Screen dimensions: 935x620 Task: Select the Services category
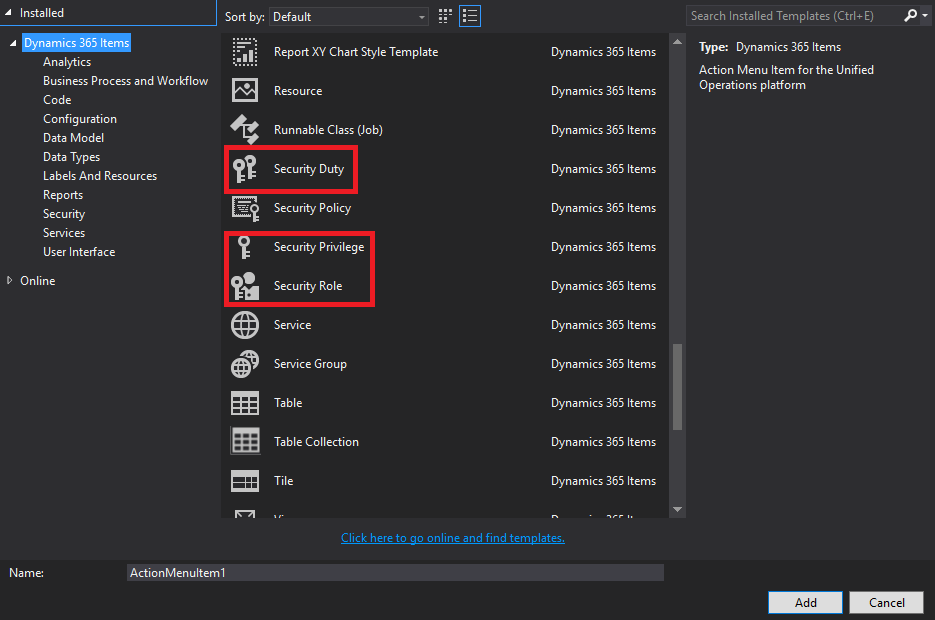coord(64,233)
